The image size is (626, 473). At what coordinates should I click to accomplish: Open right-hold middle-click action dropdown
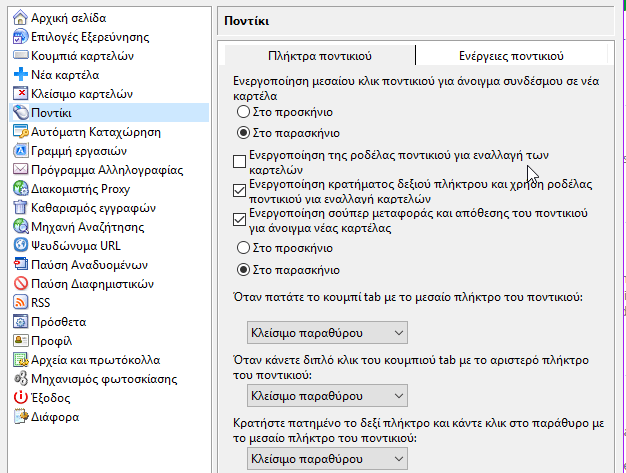click(x=327, y=459)
